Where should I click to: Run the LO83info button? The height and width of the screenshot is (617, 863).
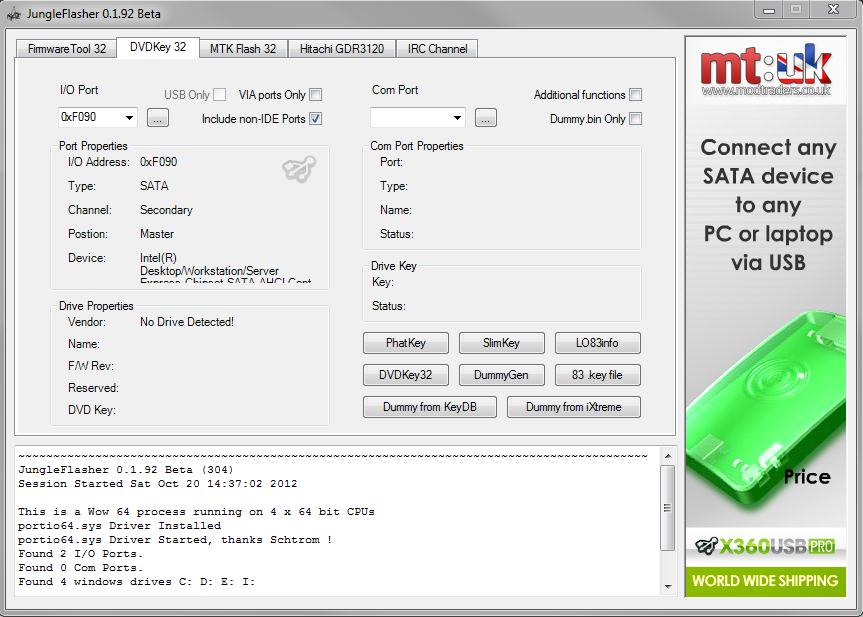[597, 343]
